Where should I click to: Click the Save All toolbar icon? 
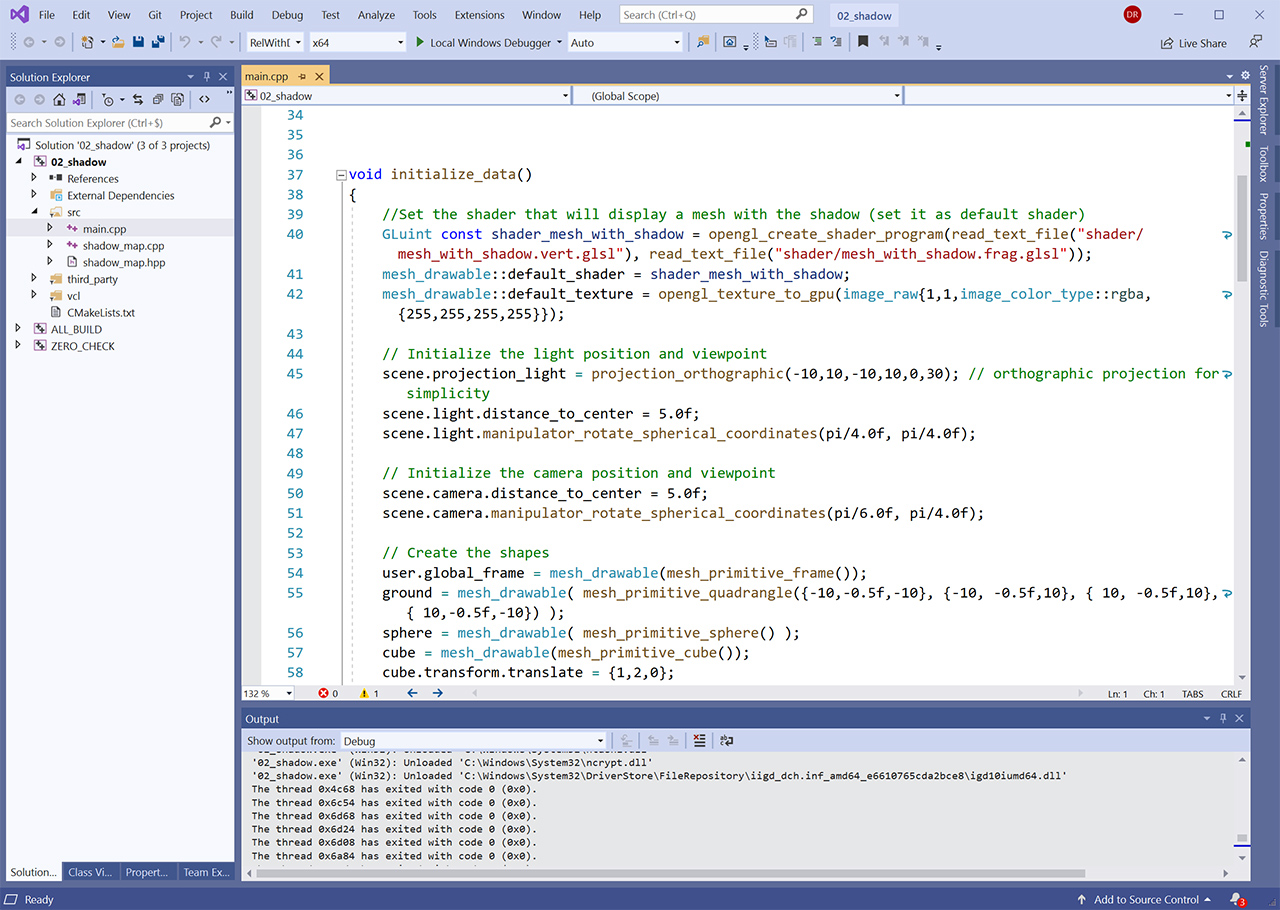click(158, 42)
